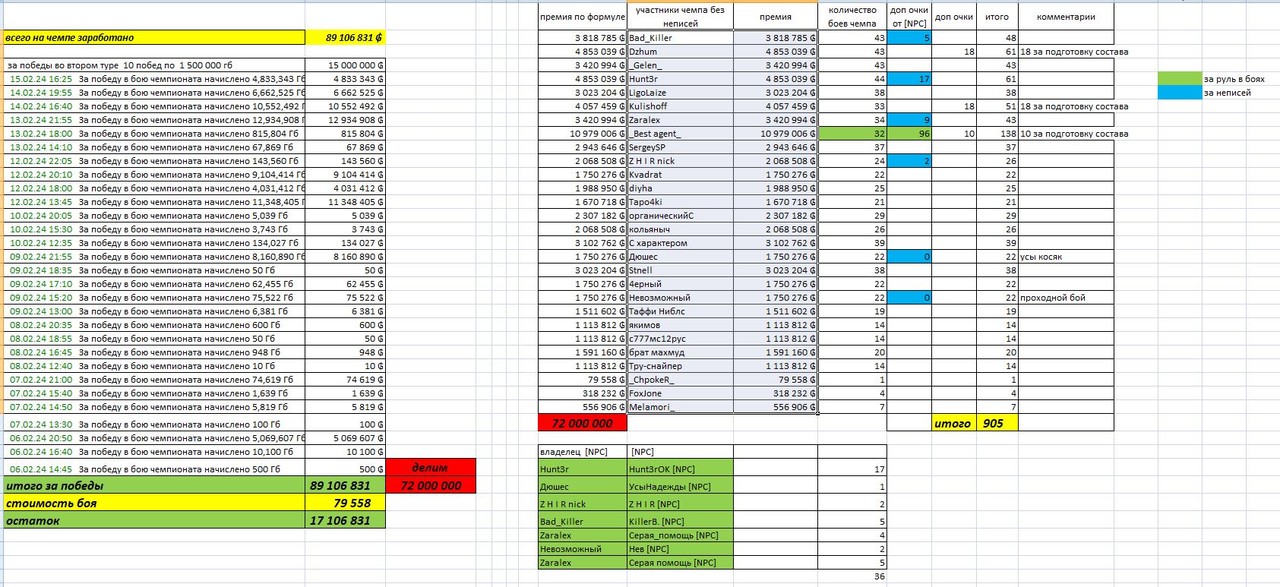The height and width of the screenshot is (587, 1280).
Task: Click the 'Серая_помощь [NPC]' cell
Action: [x=679, y=535]
